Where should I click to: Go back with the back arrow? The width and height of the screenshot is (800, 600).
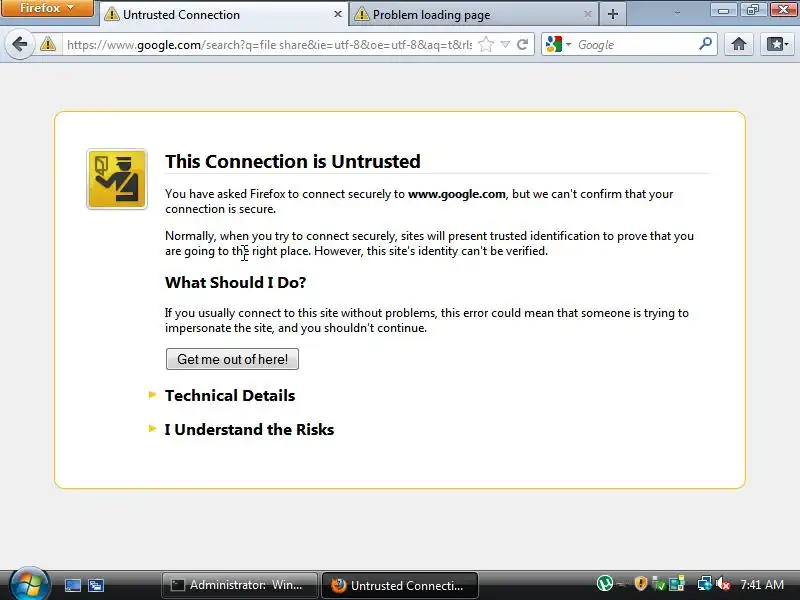click(x=19, y=44)
